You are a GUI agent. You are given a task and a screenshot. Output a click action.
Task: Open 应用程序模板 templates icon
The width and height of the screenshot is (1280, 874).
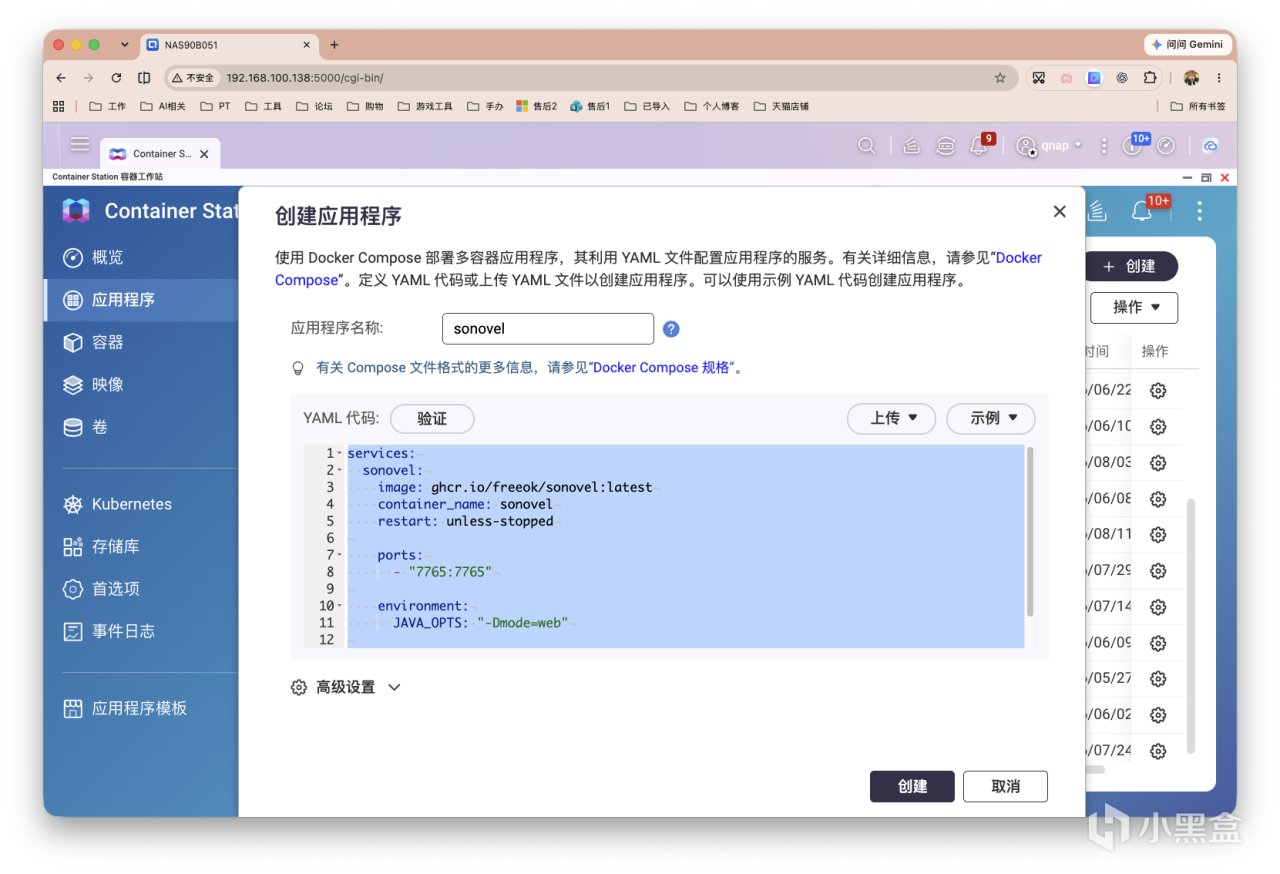(73, 708)
